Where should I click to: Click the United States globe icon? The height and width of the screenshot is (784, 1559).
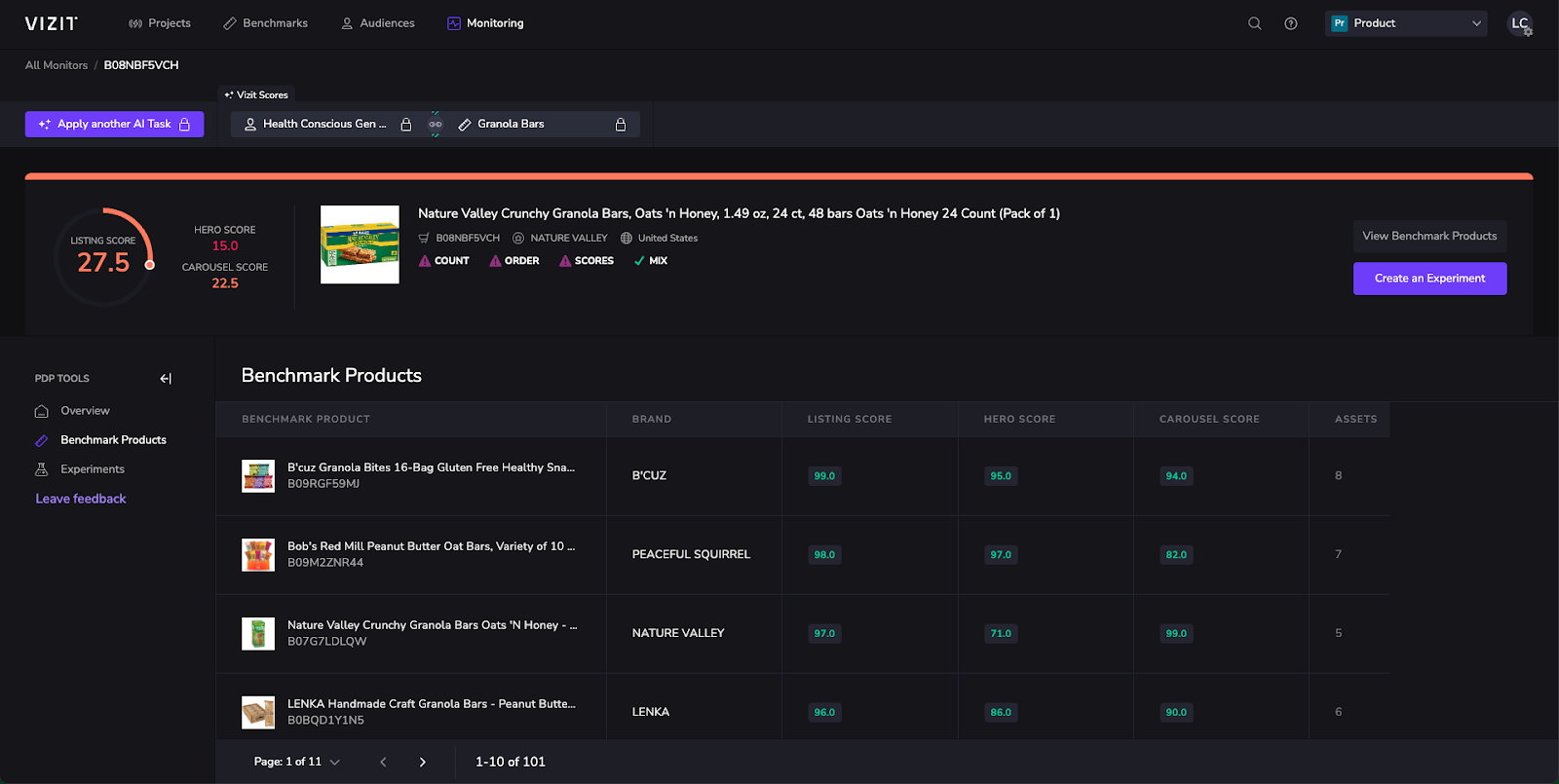627,238
